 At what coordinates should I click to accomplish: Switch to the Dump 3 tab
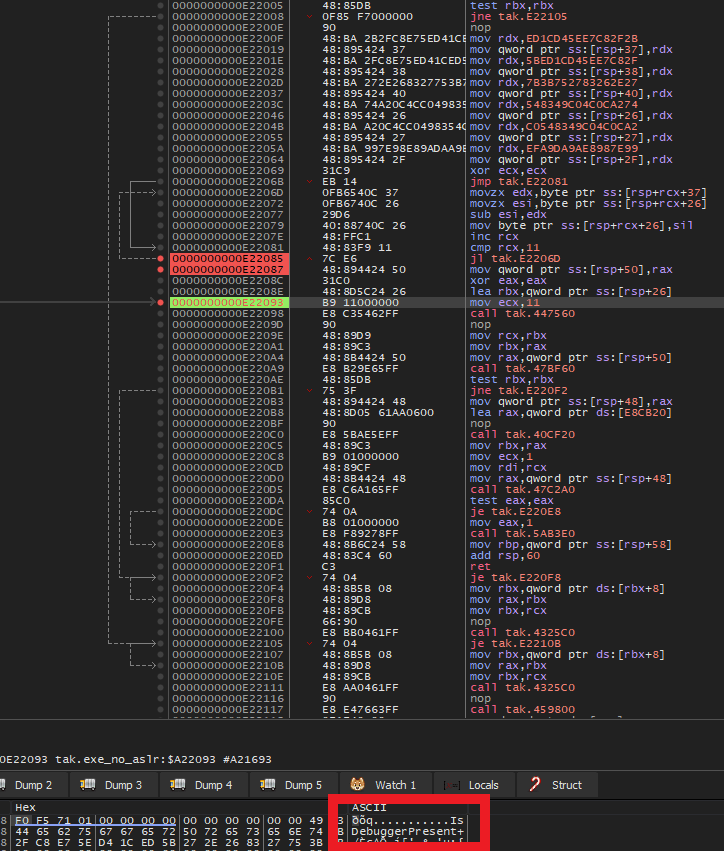(111, 785)
